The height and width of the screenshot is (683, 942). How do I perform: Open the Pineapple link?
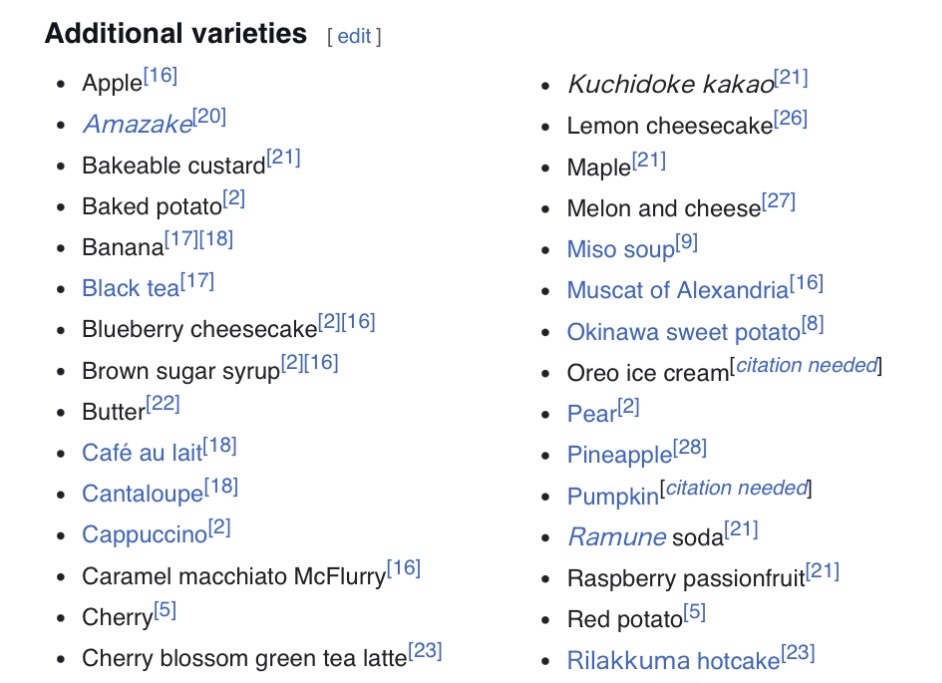click(619, 455)
